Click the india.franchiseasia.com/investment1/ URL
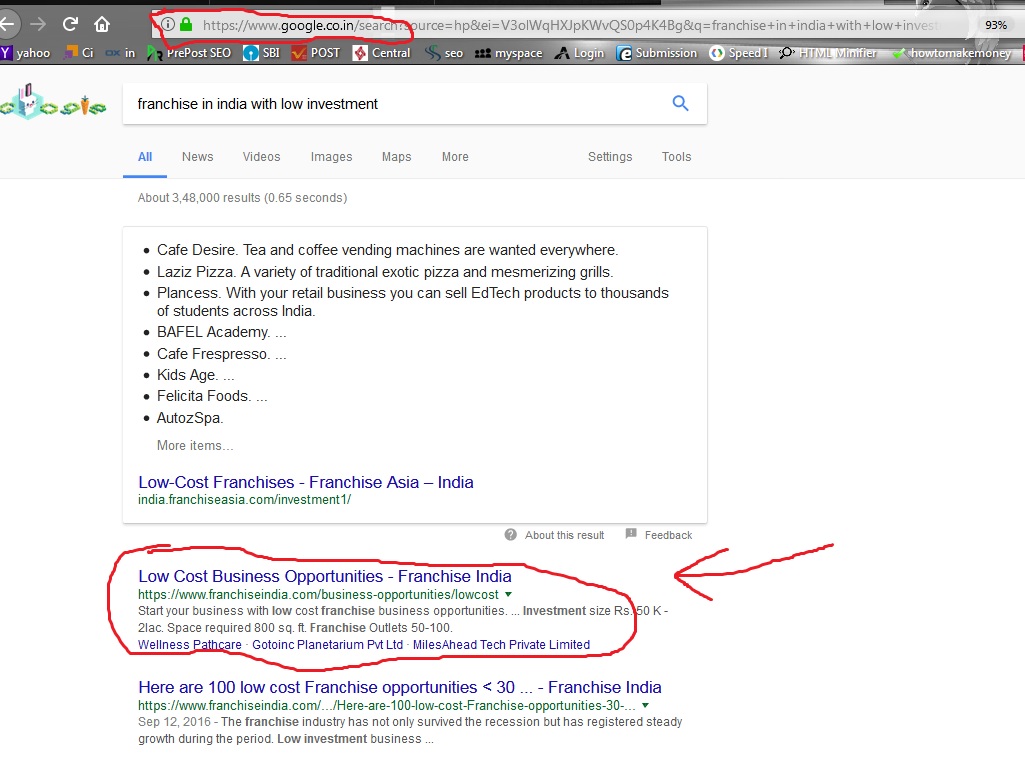This screenshot has height=760, width=1025. 244,499
